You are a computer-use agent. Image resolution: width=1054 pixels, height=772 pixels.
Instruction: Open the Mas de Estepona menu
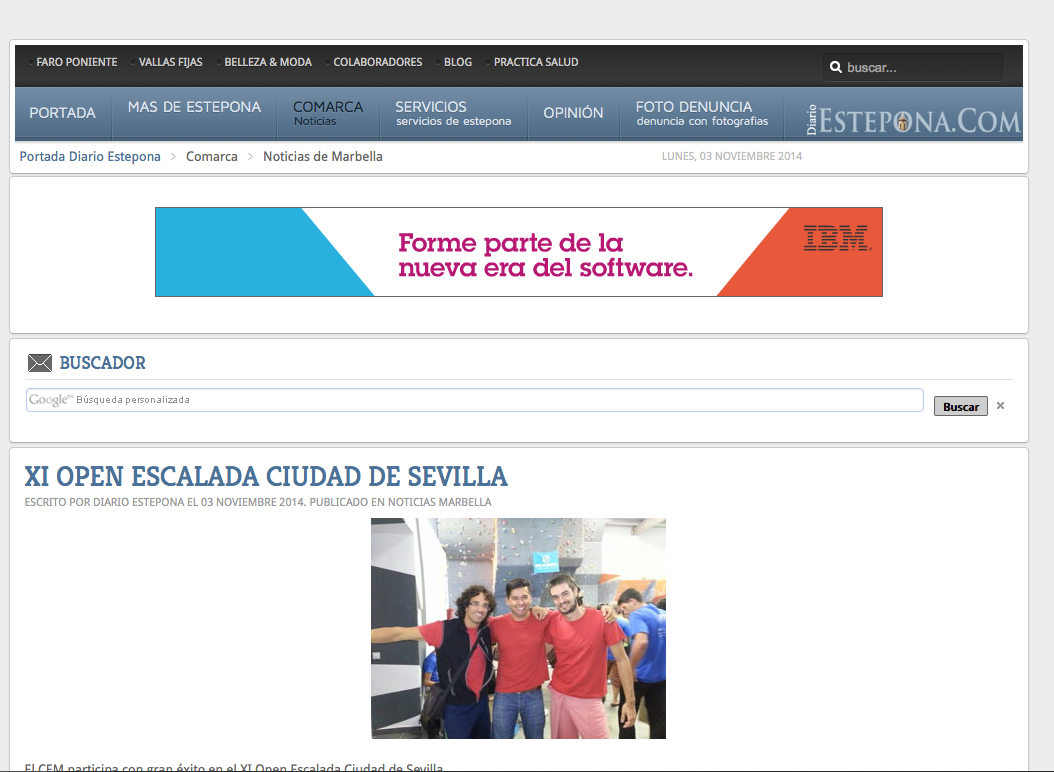click(194, 107)
